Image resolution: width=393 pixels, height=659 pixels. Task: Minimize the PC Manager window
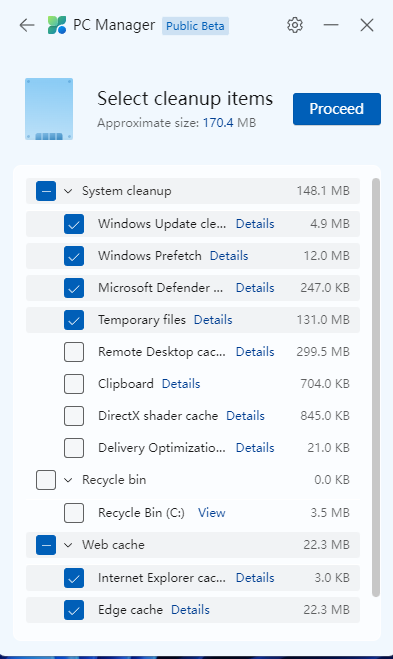click(331, 25)
